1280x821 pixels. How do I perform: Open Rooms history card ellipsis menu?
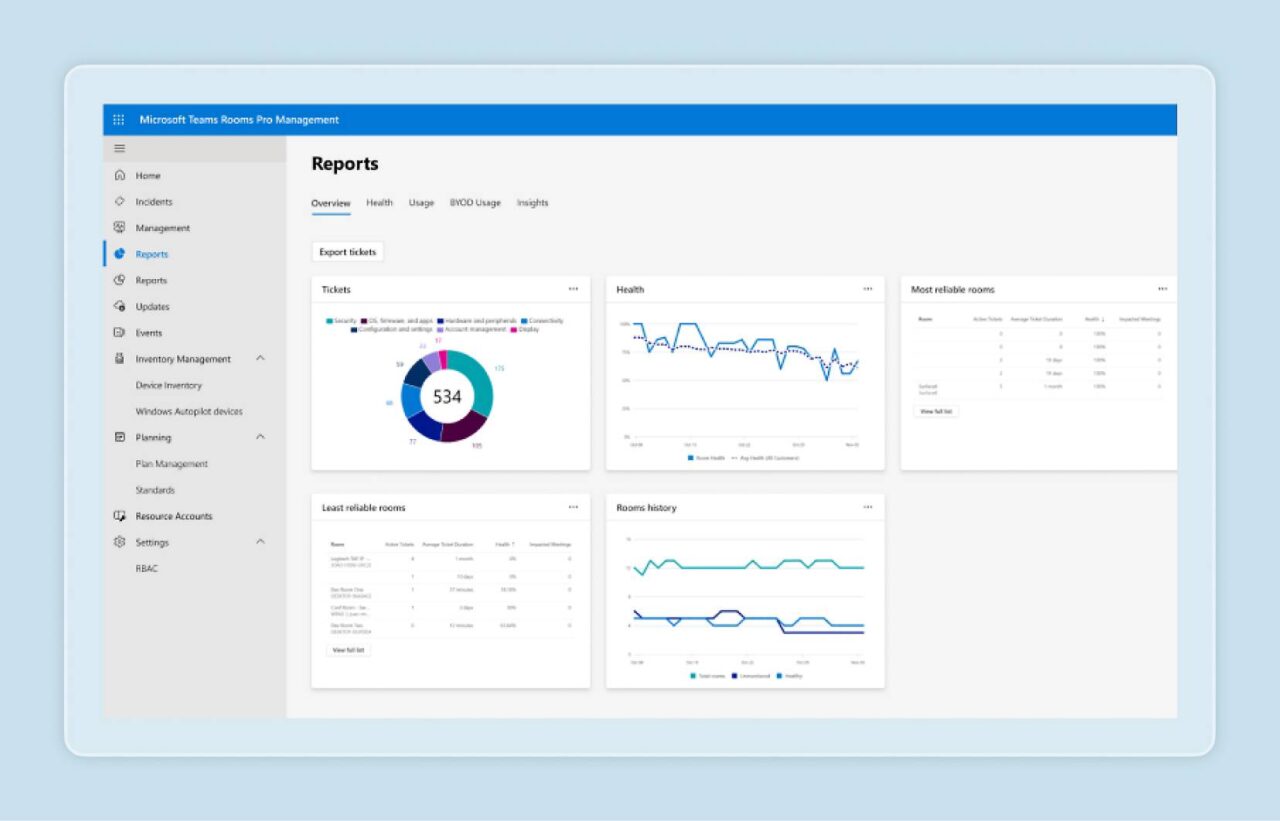868,507
